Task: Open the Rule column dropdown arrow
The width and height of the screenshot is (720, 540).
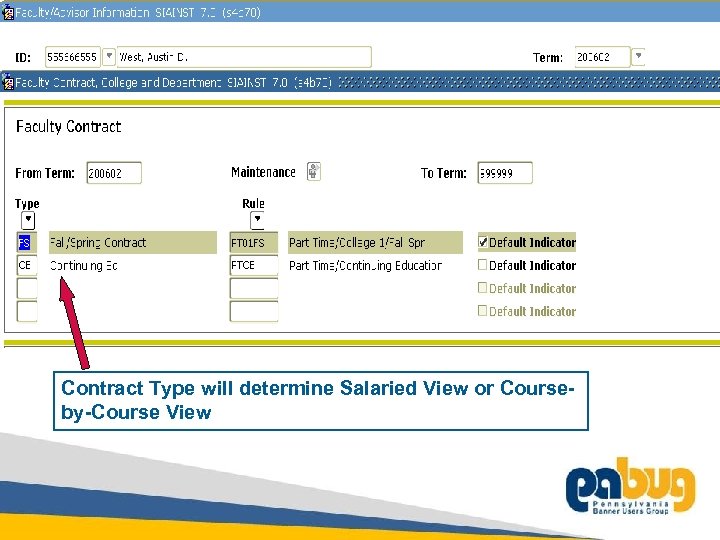Action: pos(257,220)
